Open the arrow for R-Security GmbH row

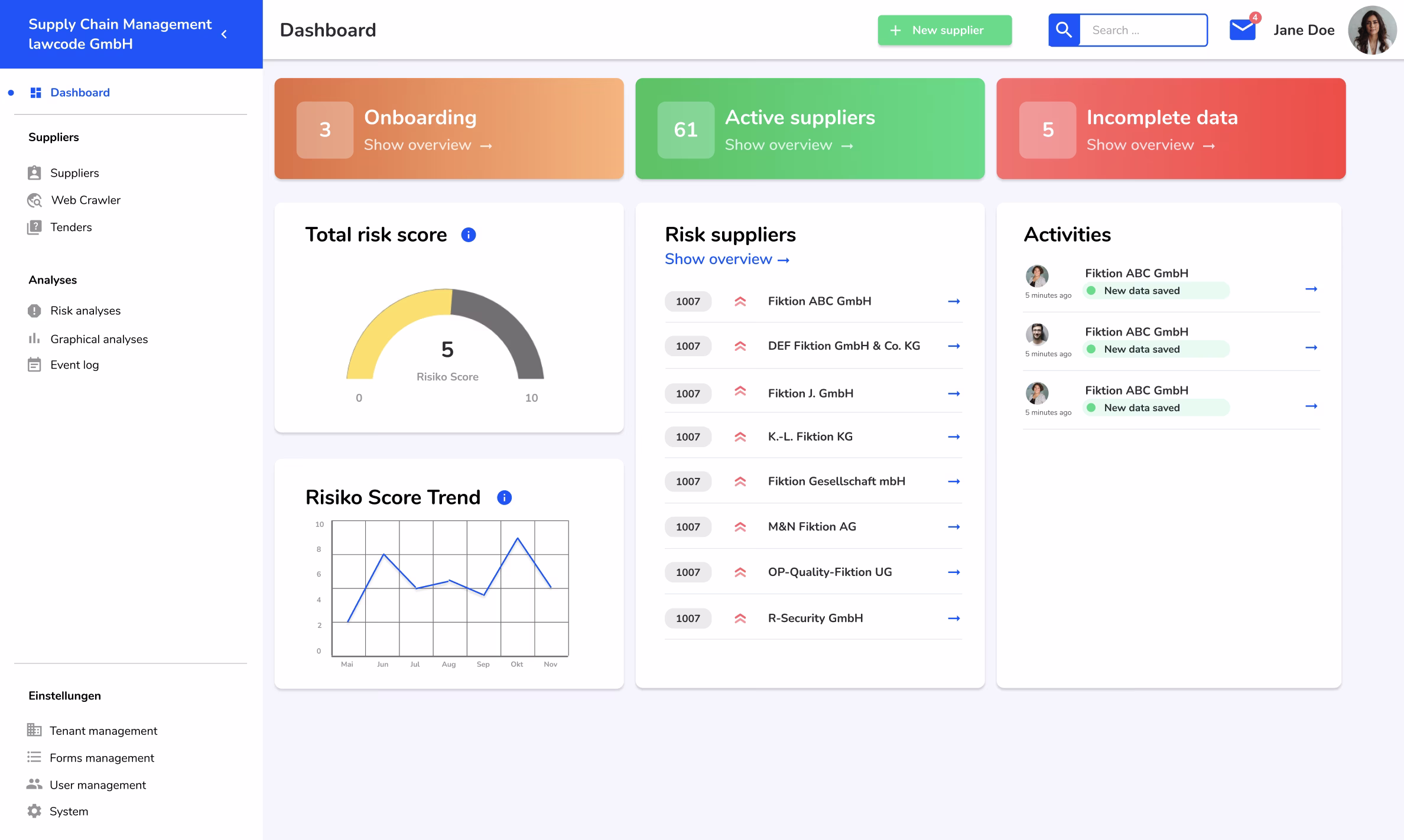pyautogui.click(x=954, y=618)
